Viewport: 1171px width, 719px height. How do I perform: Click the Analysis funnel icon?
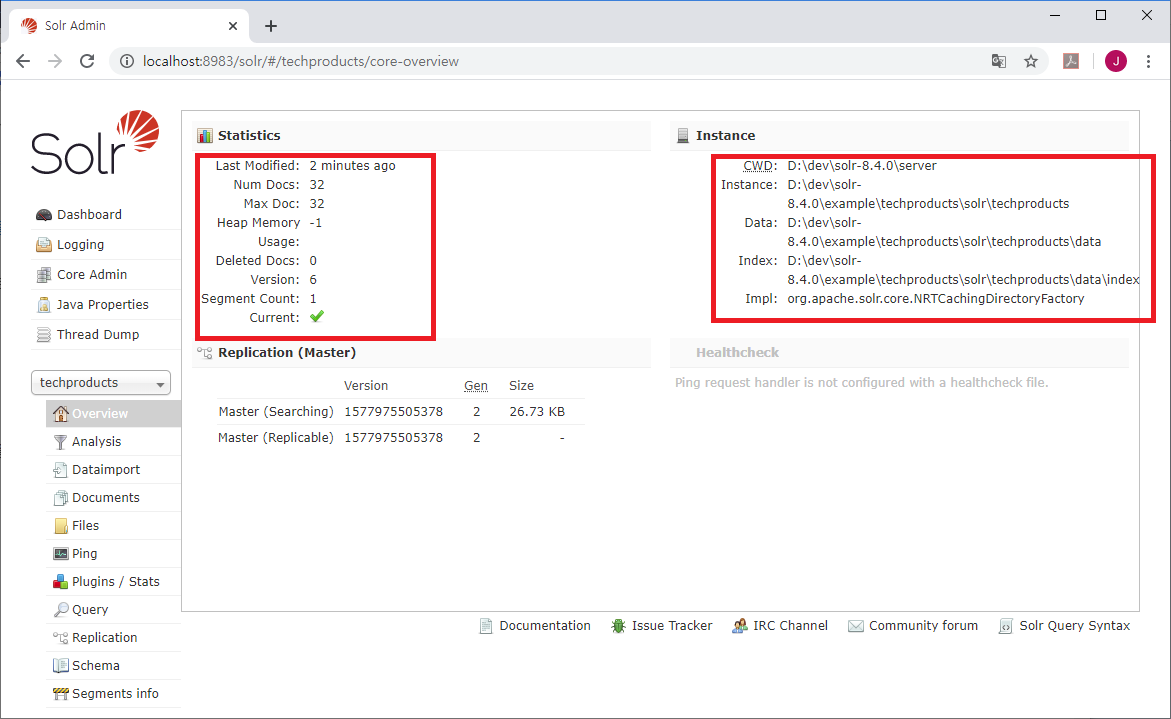(x=60, y=442)
